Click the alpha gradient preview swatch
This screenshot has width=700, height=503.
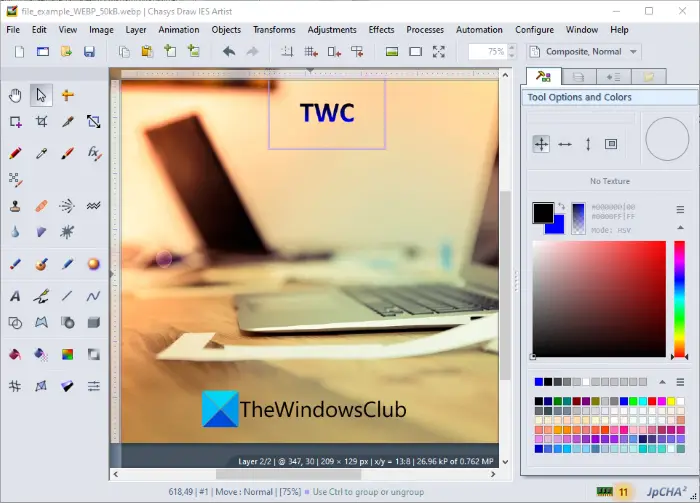tap(578, 218)
